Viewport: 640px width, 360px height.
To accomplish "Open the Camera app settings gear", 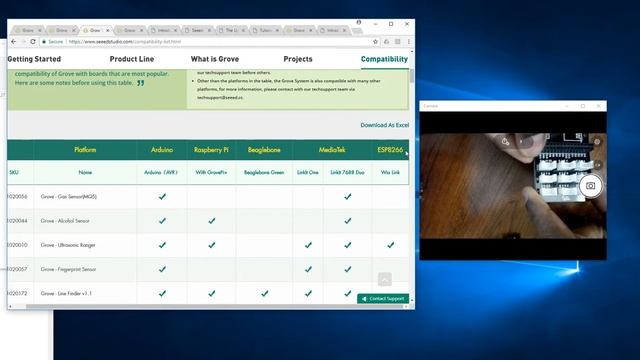I will pos(597,142).
